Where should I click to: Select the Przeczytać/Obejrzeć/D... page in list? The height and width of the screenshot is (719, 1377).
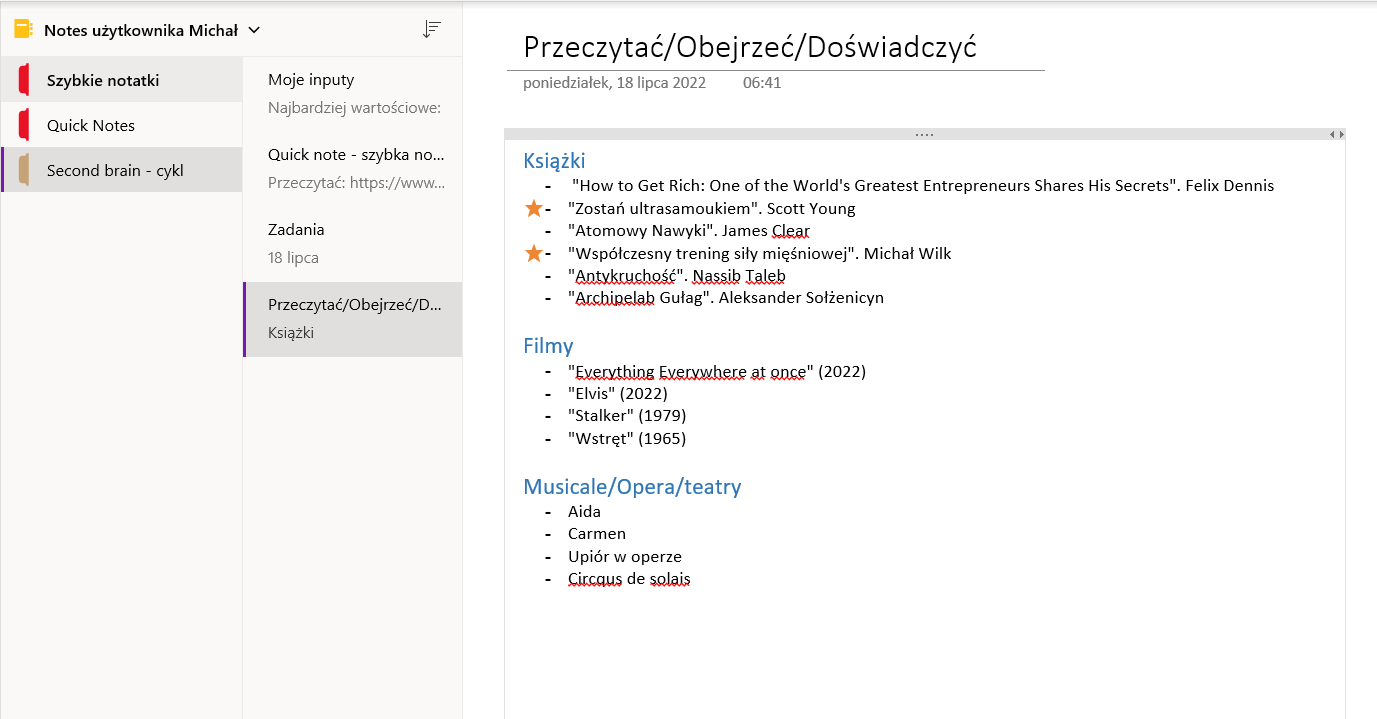tap(352, 319)
